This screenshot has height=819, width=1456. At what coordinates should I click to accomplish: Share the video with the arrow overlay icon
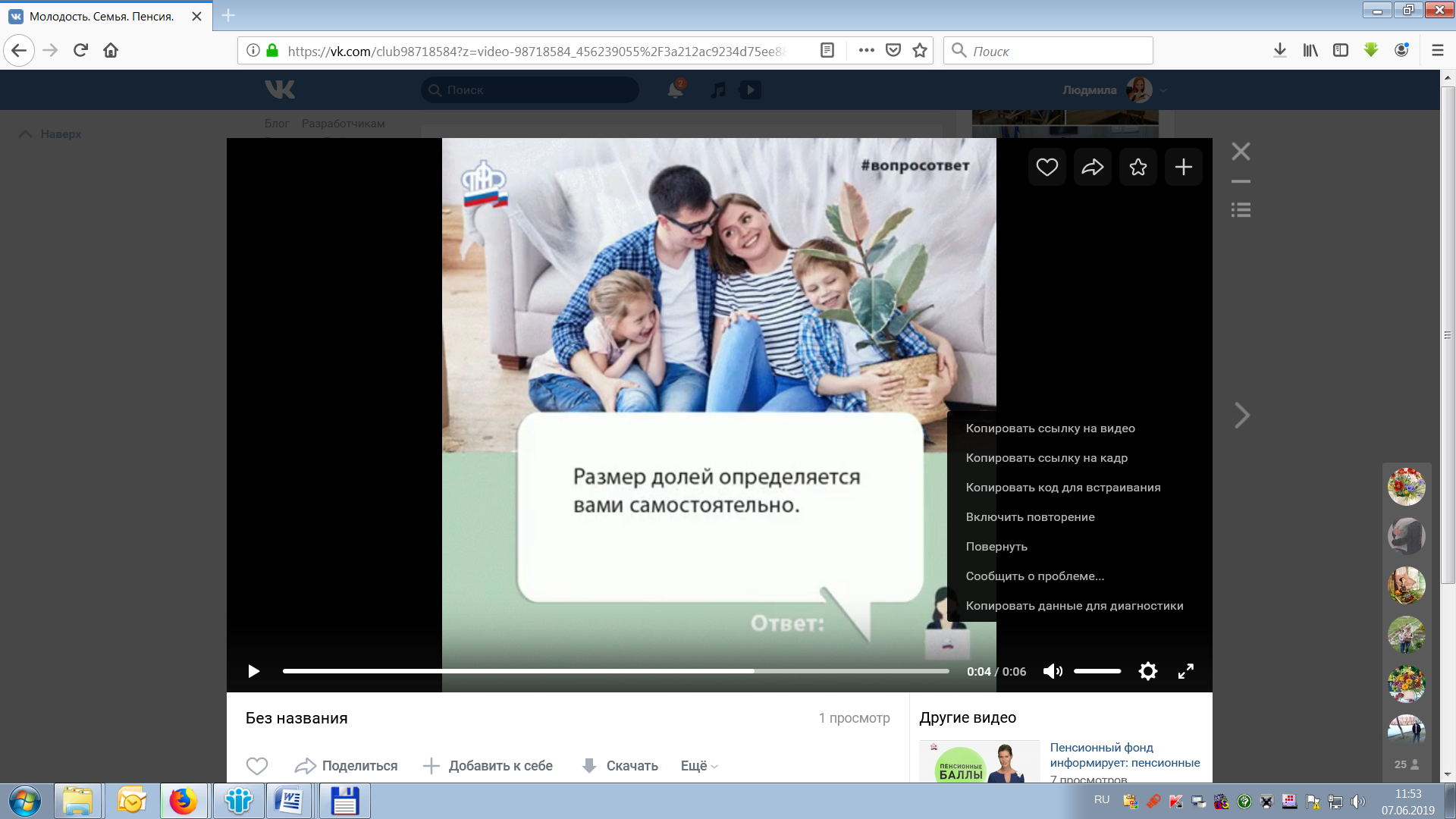coord(1092,167)
